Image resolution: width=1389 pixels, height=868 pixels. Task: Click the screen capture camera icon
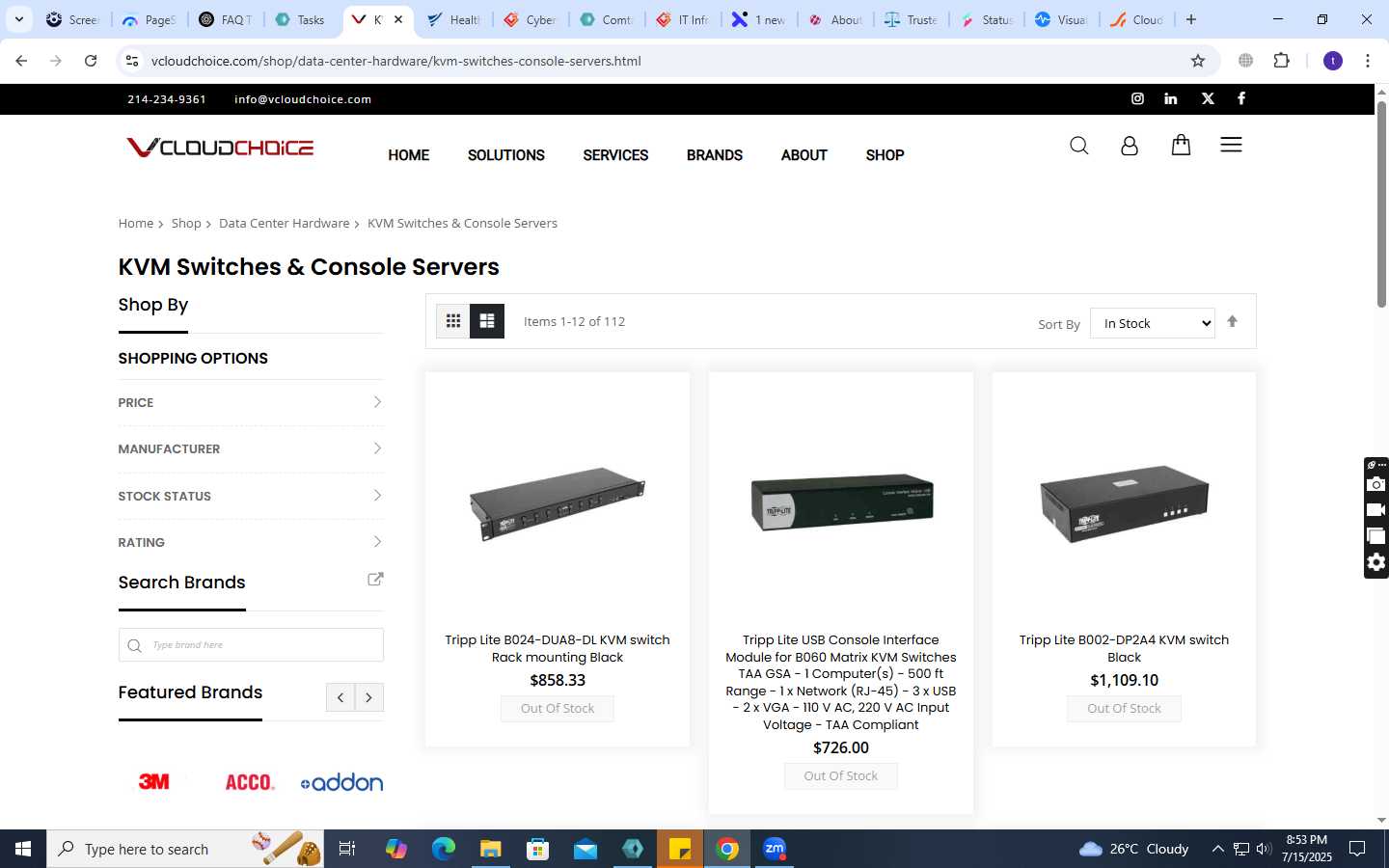point(1376,484)
